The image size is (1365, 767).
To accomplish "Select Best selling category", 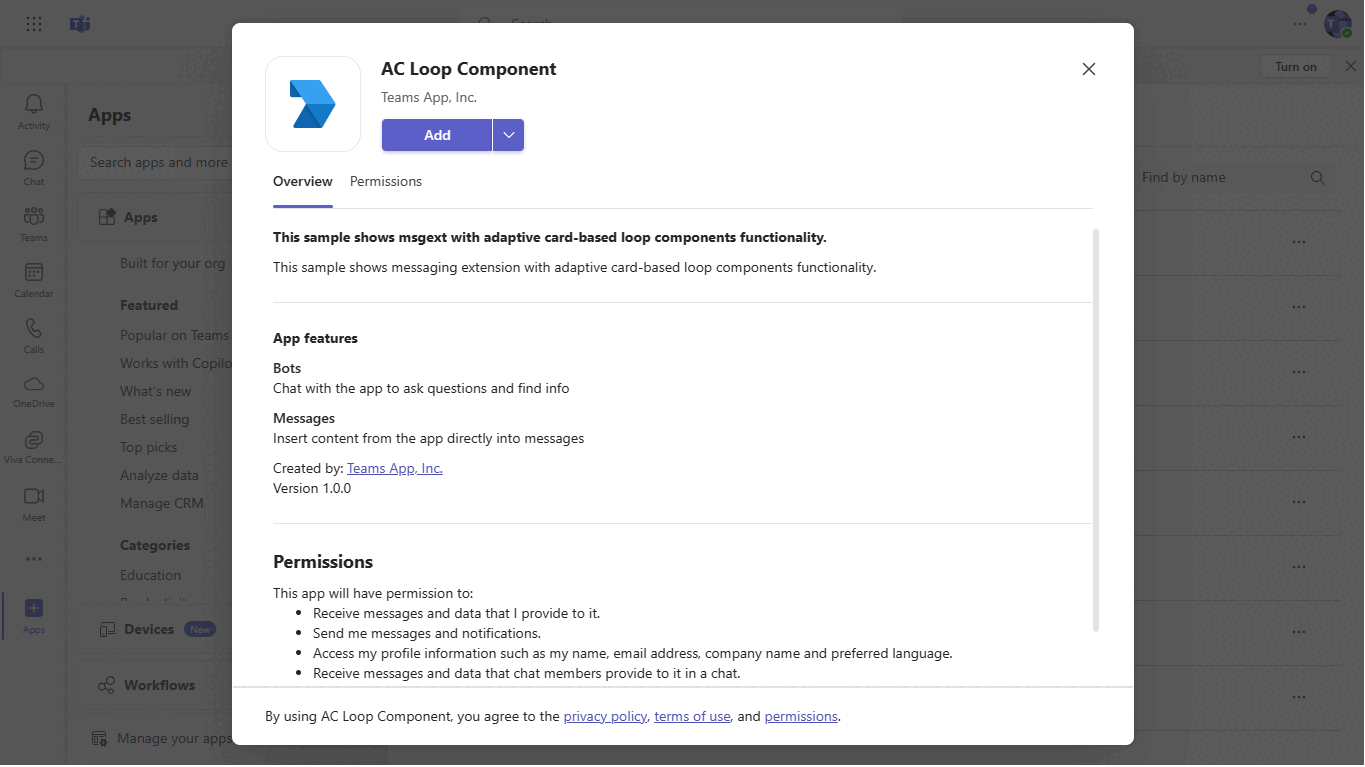I will pos(155,420).
